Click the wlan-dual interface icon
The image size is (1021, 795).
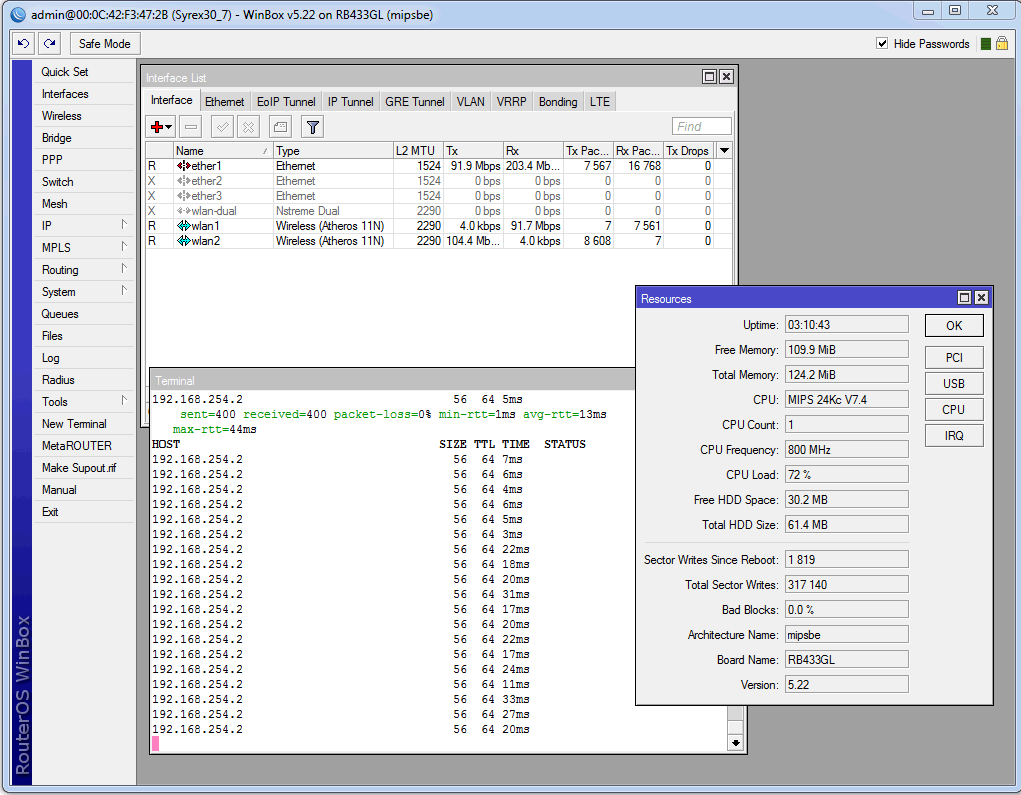point(184,211)
